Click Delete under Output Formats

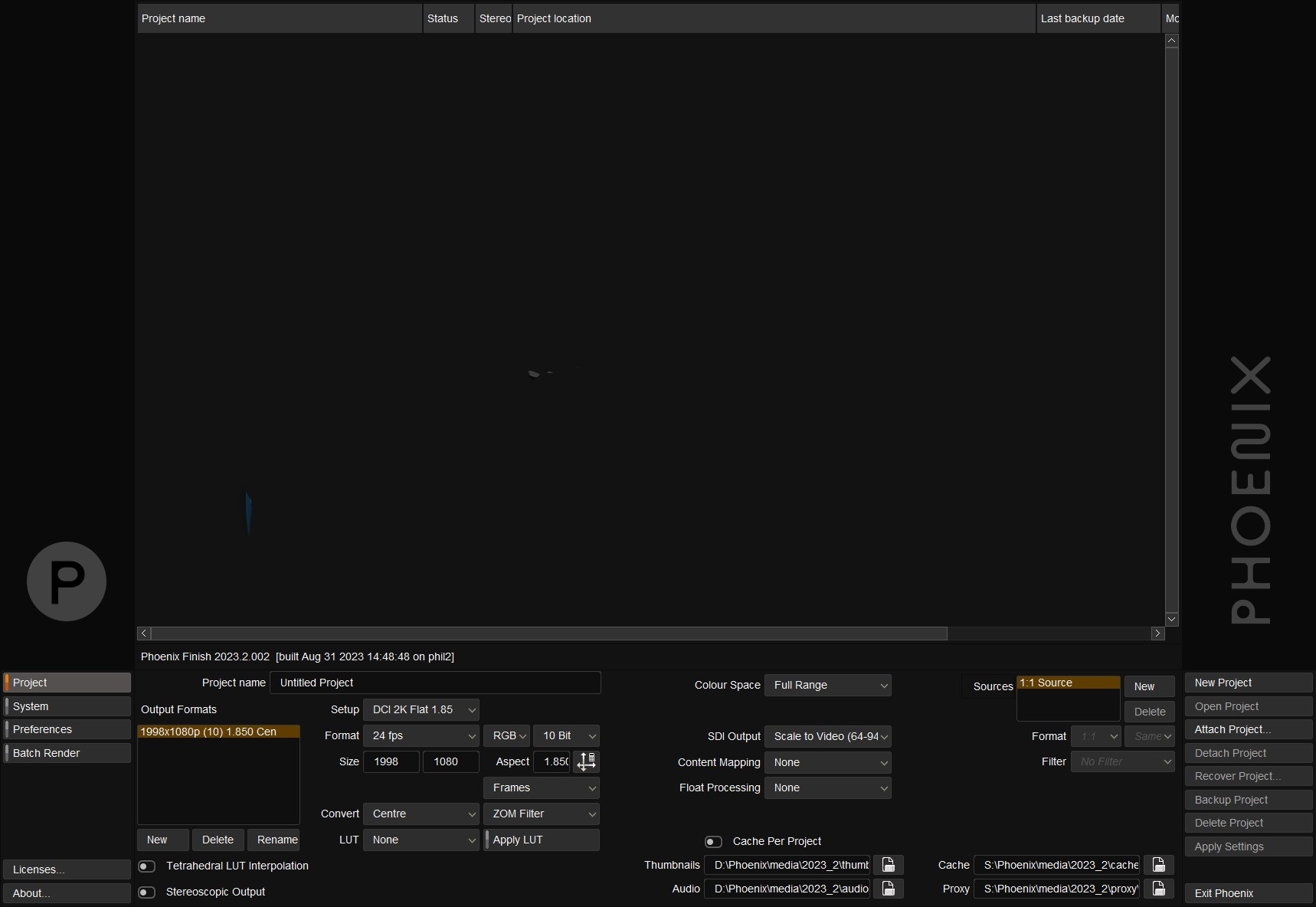pyautogui.click(x=218, y=840)
